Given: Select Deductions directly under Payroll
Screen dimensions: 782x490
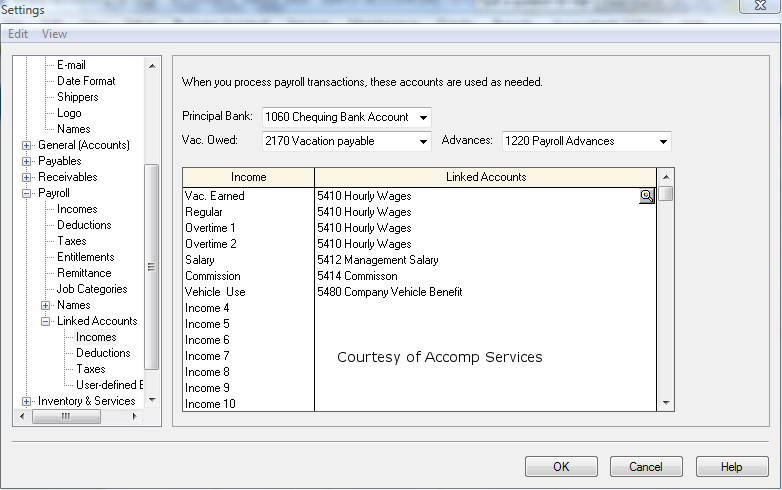Looking at the screenshot, I should pos(84,225).
